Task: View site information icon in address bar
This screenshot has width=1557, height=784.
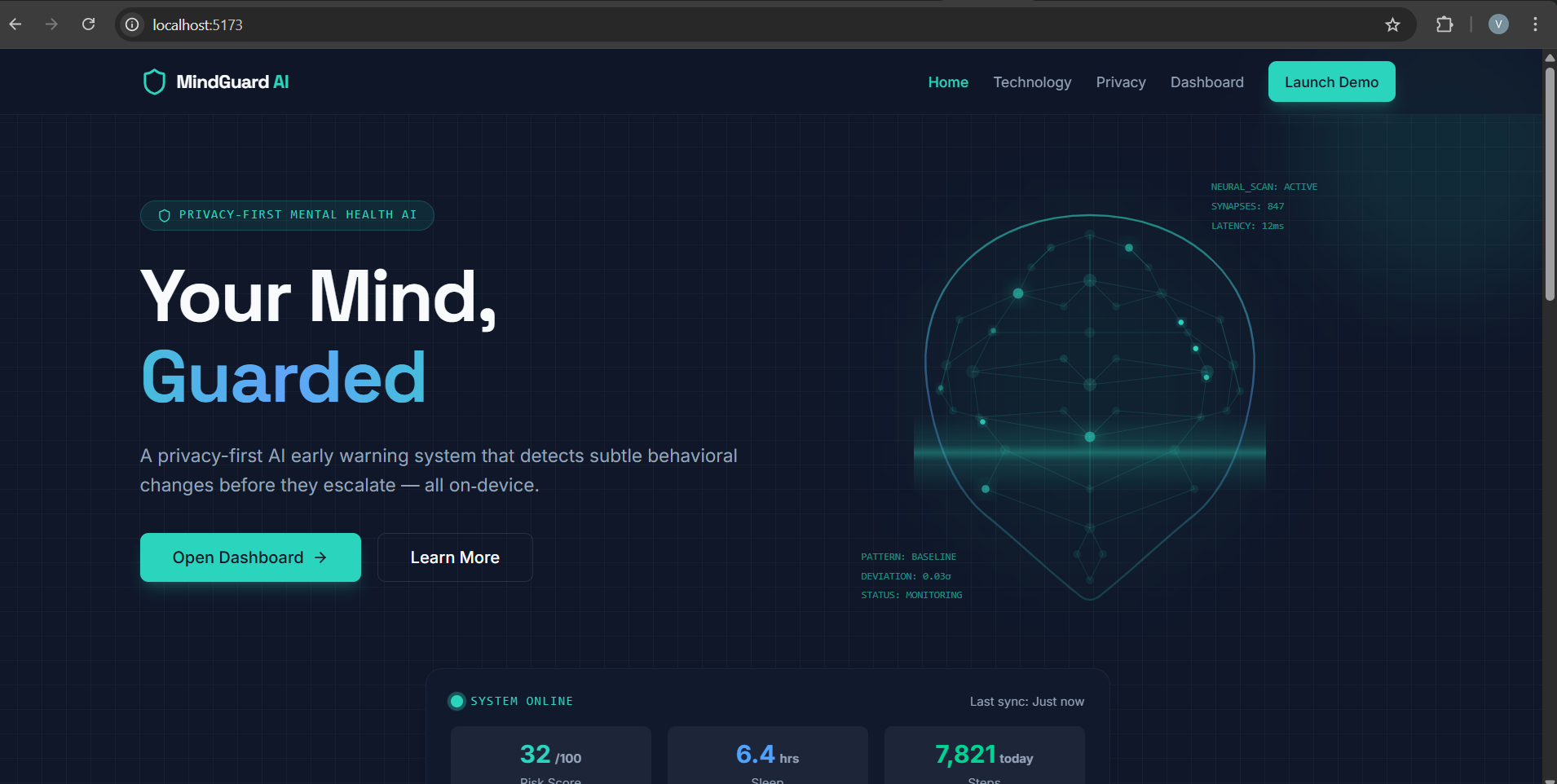Action: [x=132, y=24]
